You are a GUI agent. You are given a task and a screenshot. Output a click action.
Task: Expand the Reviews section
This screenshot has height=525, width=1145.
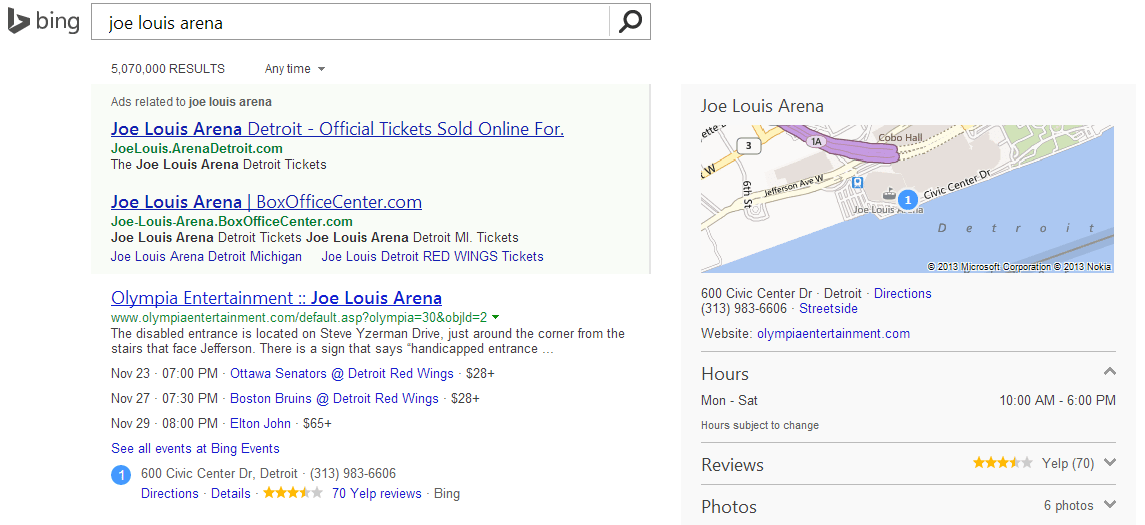pyautogui.click(x=1110, y=463)
